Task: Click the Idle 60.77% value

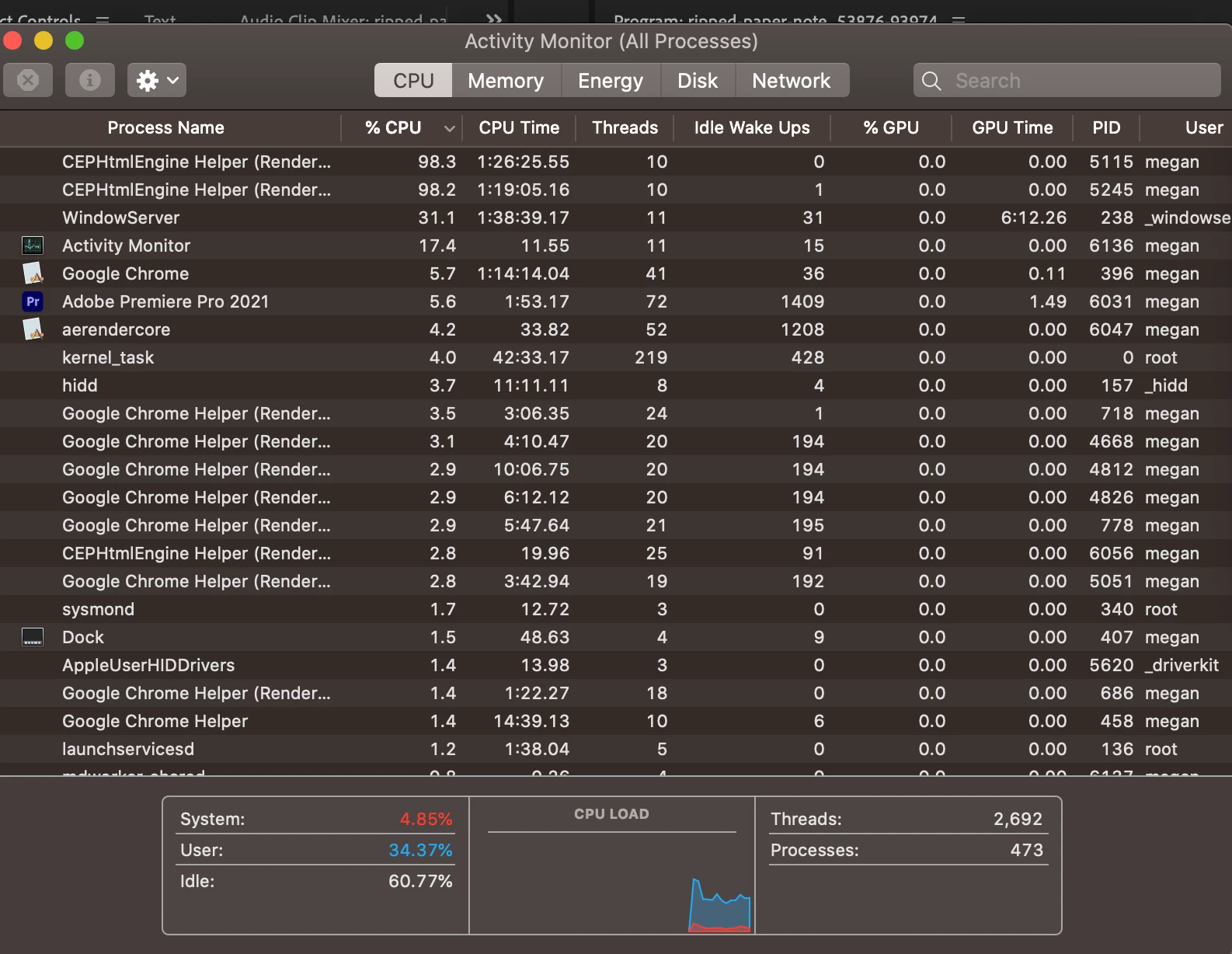Action: (420, 881)
